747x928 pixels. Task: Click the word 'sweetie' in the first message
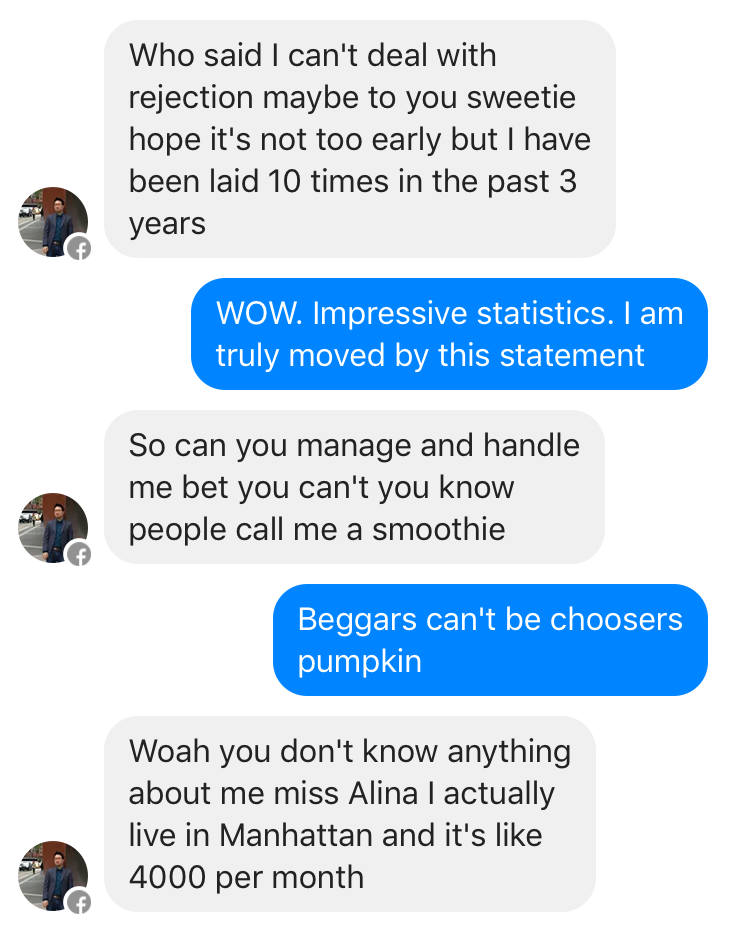click(521, 98)
